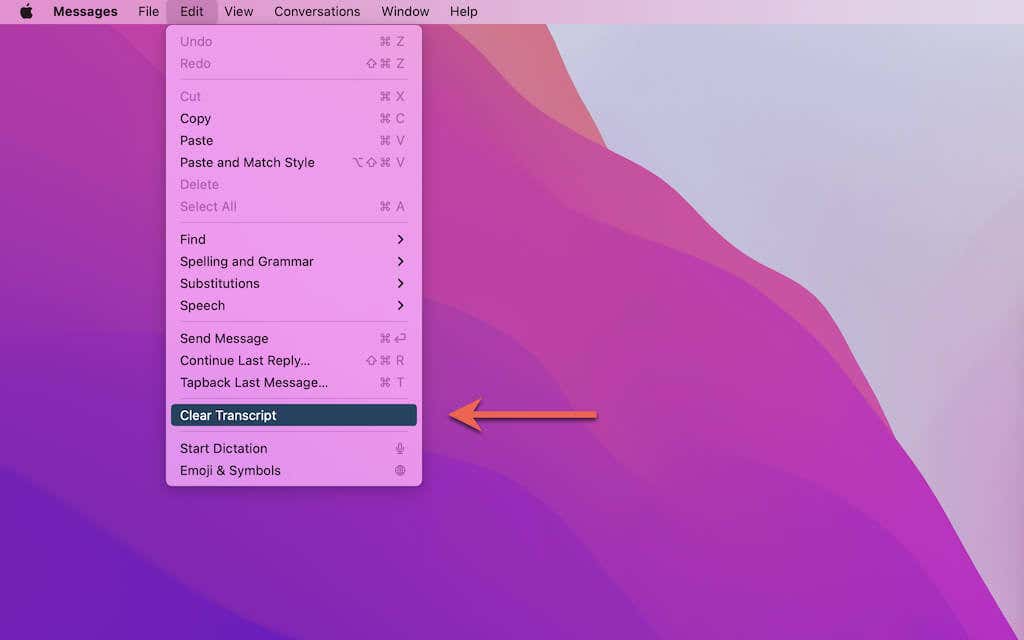This screenshot has width=1024, height=640.
Task: Choose Start Dictation
Action: pyautogui.click(x=294, y=449)
